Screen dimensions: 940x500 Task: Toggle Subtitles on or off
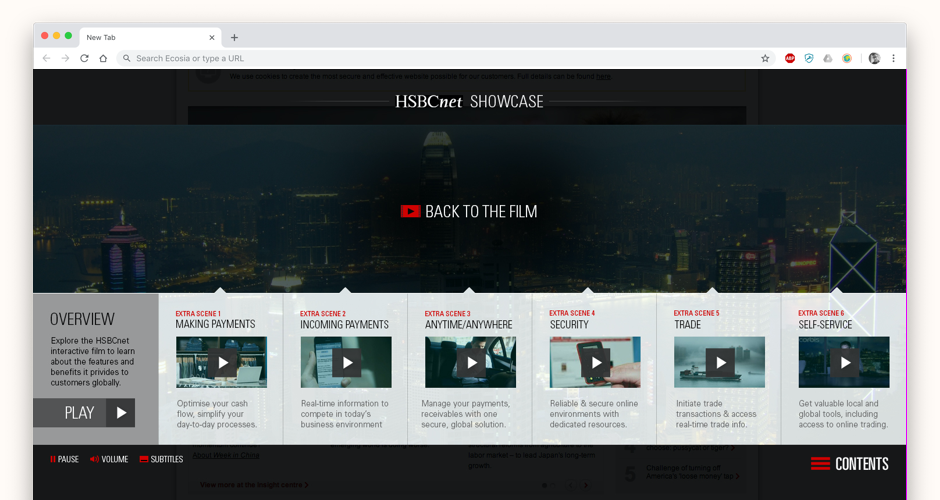click(161, 459)
